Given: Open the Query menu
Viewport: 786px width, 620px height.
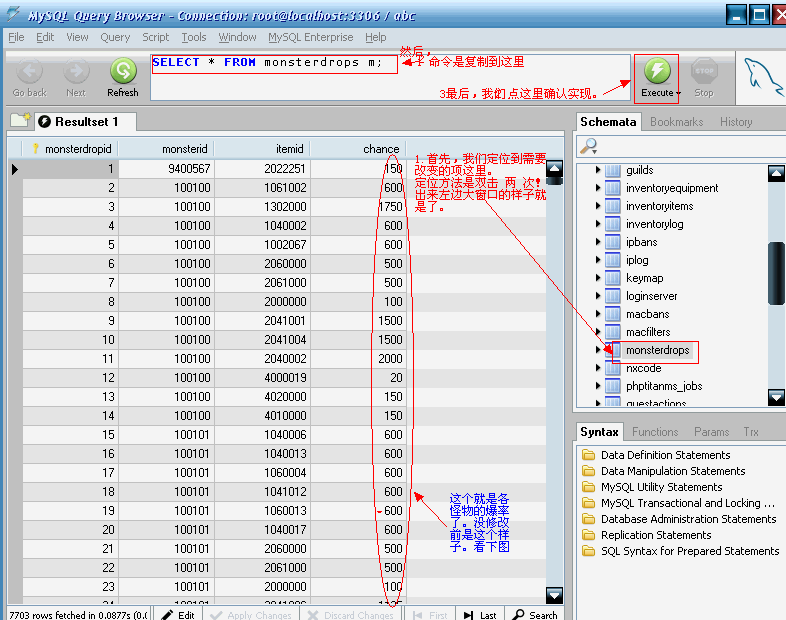Looking at the screenshot, I should (x=115, y=37).
